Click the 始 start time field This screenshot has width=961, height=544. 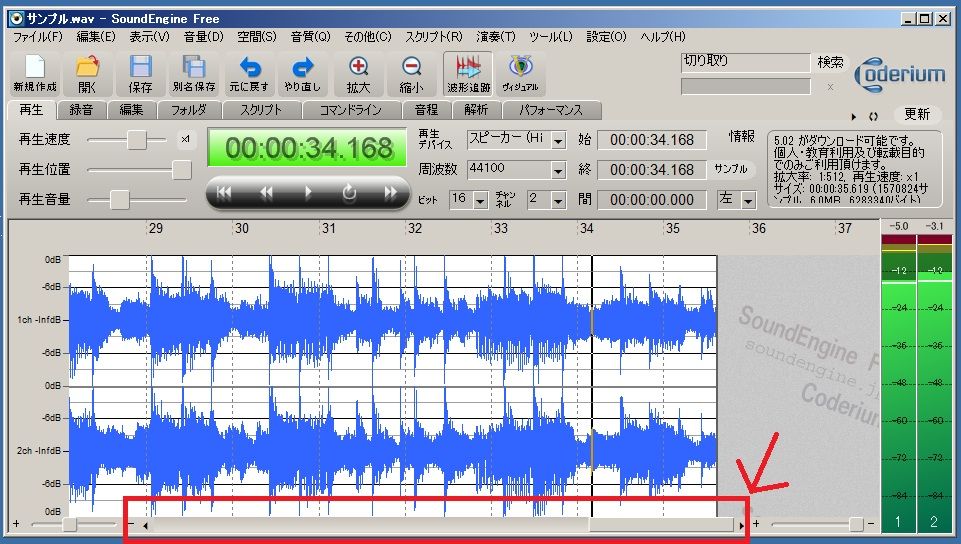[x=652, y=140]
